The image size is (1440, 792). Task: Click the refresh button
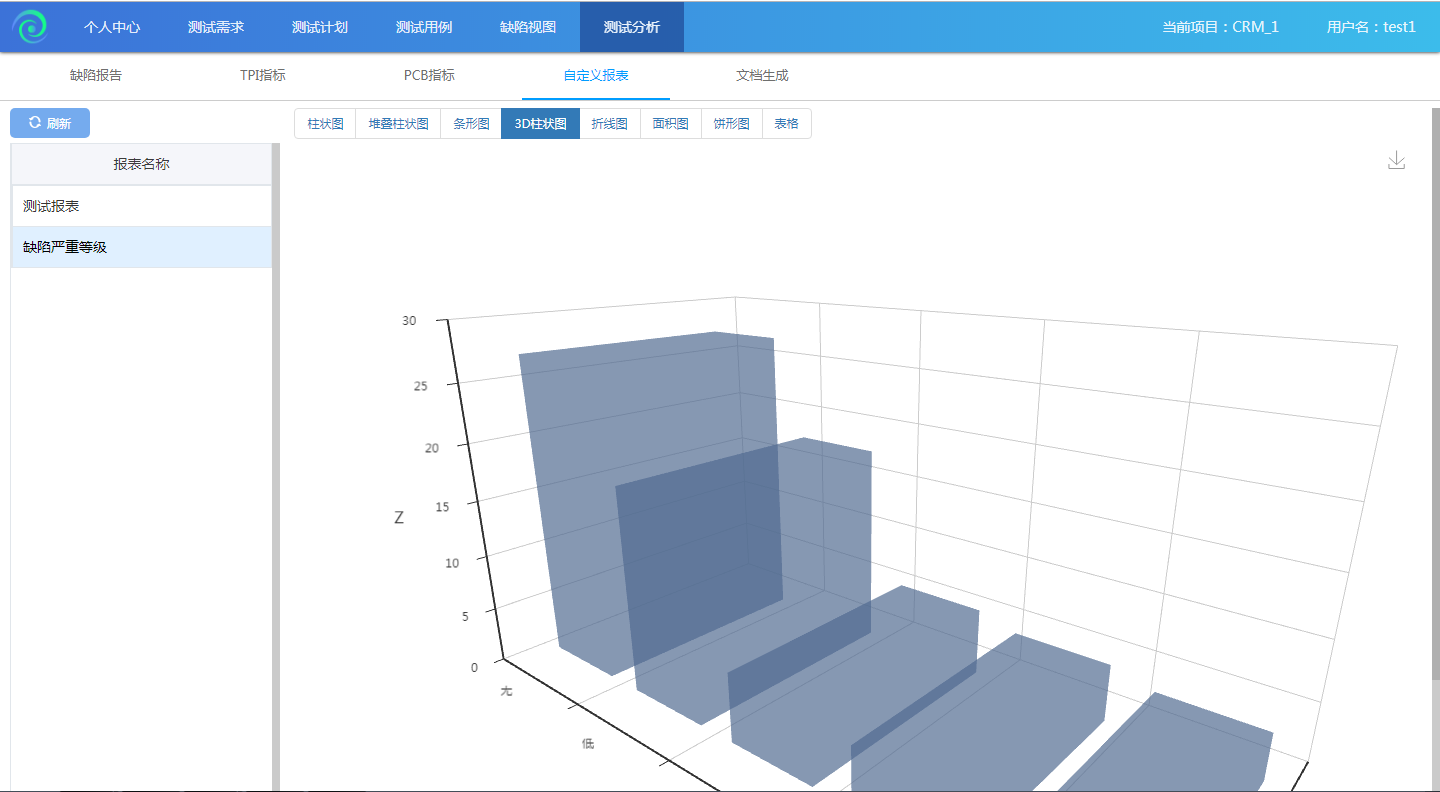pyautogui.click(x=50, y=123)
